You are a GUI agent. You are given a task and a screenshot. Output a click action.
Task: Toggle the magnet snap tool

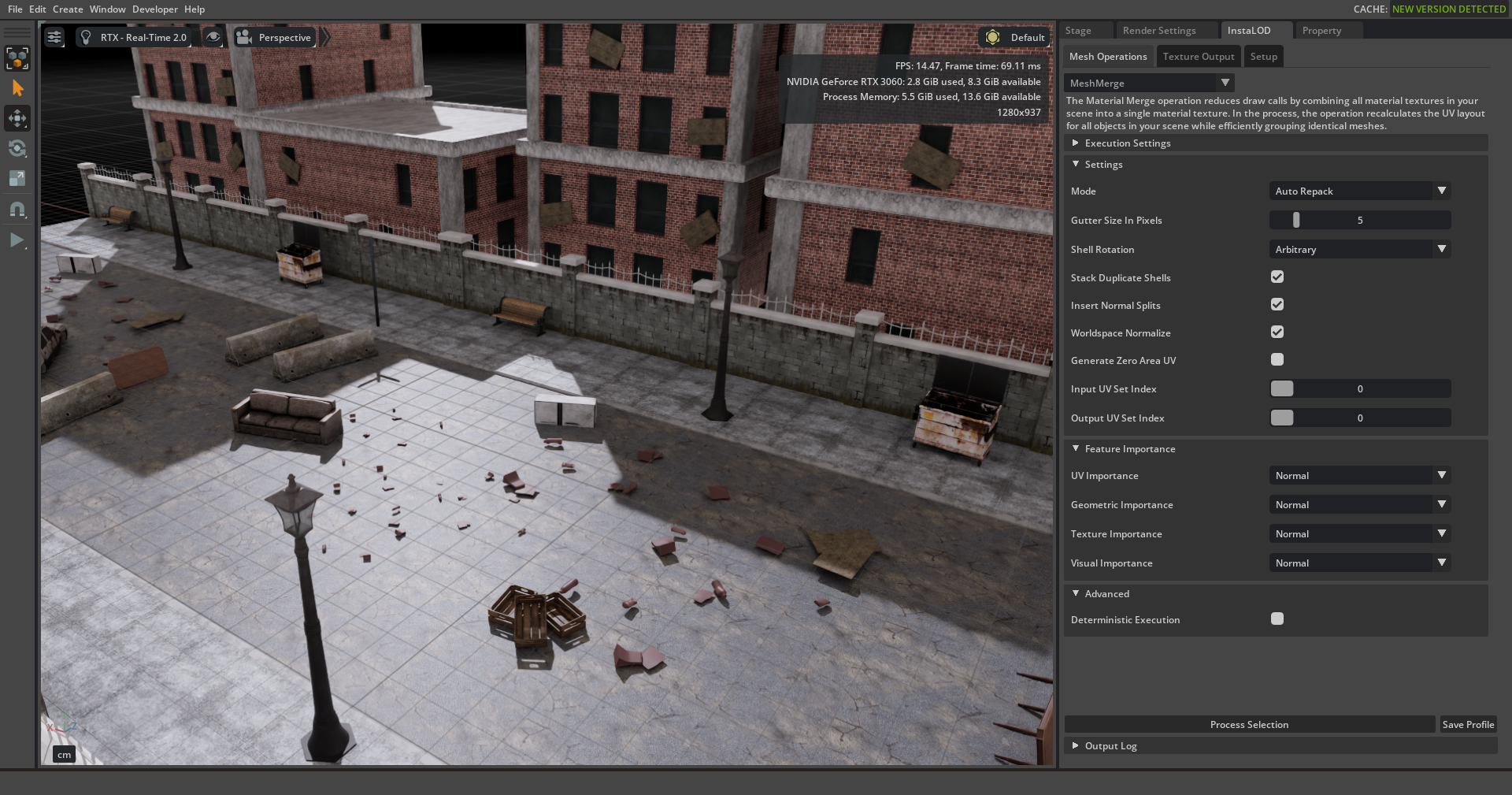click(x=17, y=210)
